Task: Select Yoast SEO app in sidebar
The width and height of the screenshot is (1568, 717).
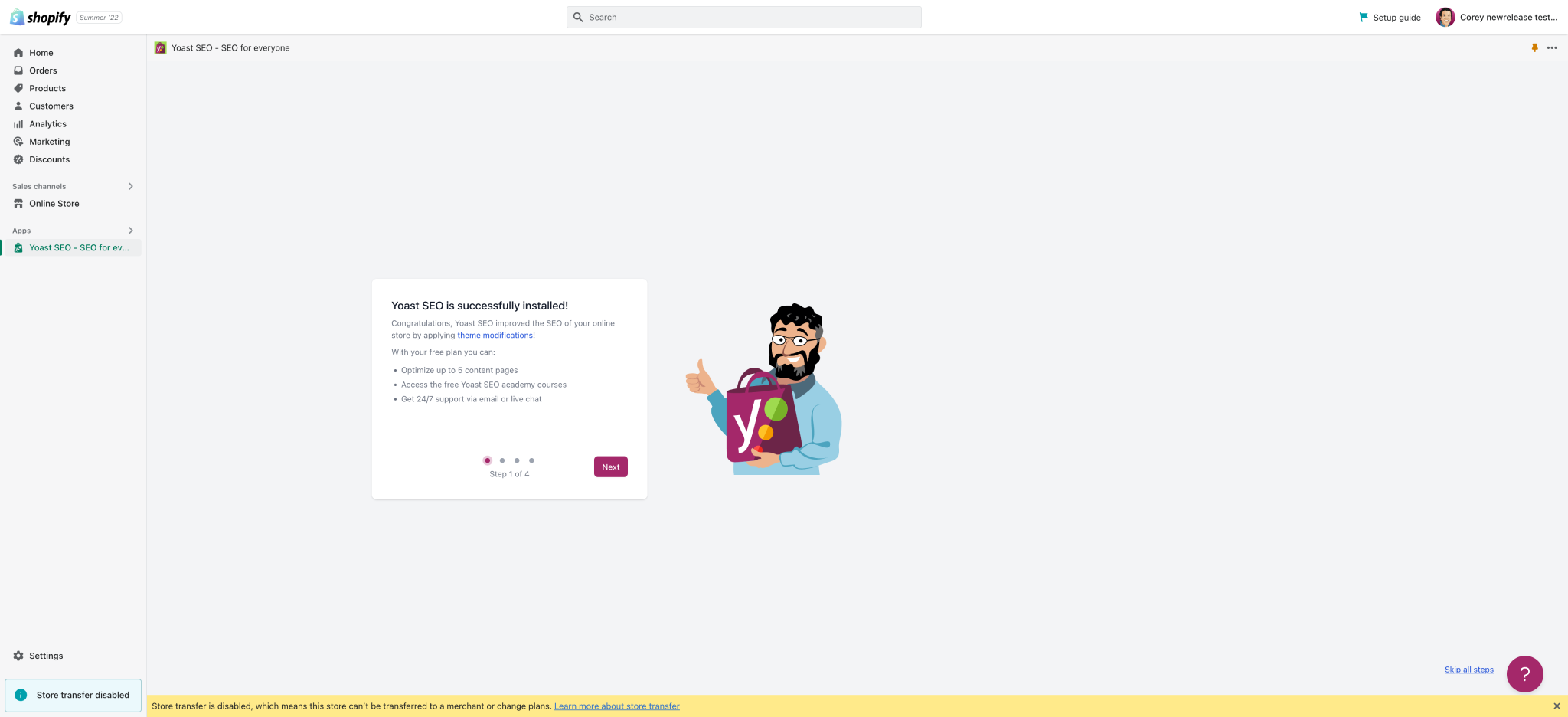Action: pos(73,247)
